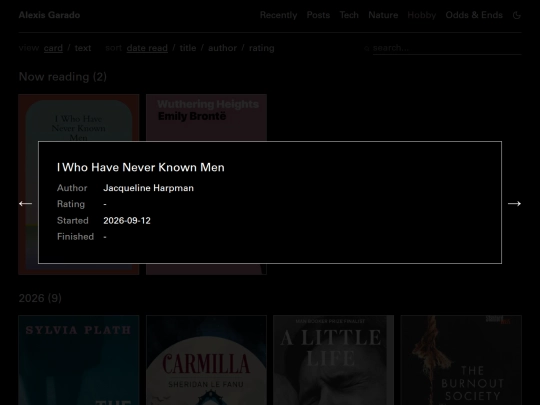Screen dimensions: 540x405
Task: Click the search magnifier icon
Action: click(367, 48)
